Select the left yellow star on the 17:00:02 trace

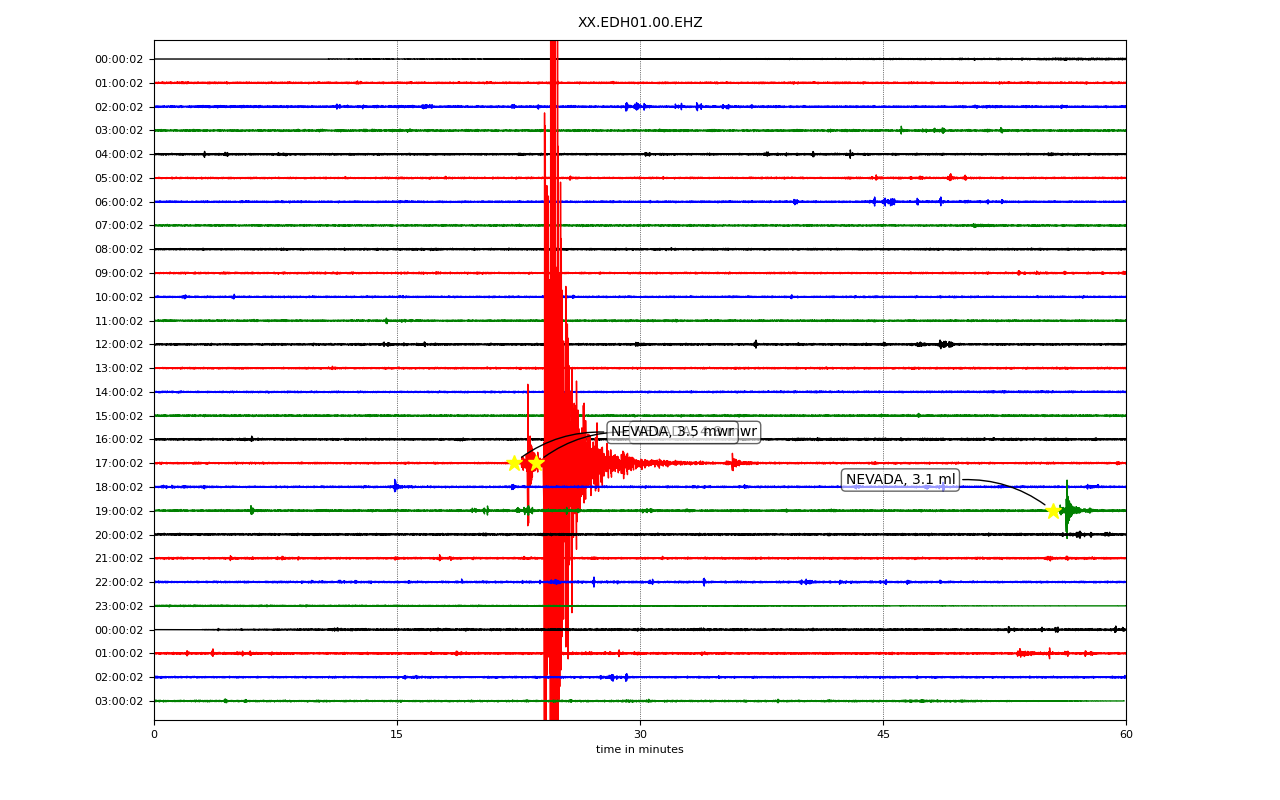coord(514,463)
